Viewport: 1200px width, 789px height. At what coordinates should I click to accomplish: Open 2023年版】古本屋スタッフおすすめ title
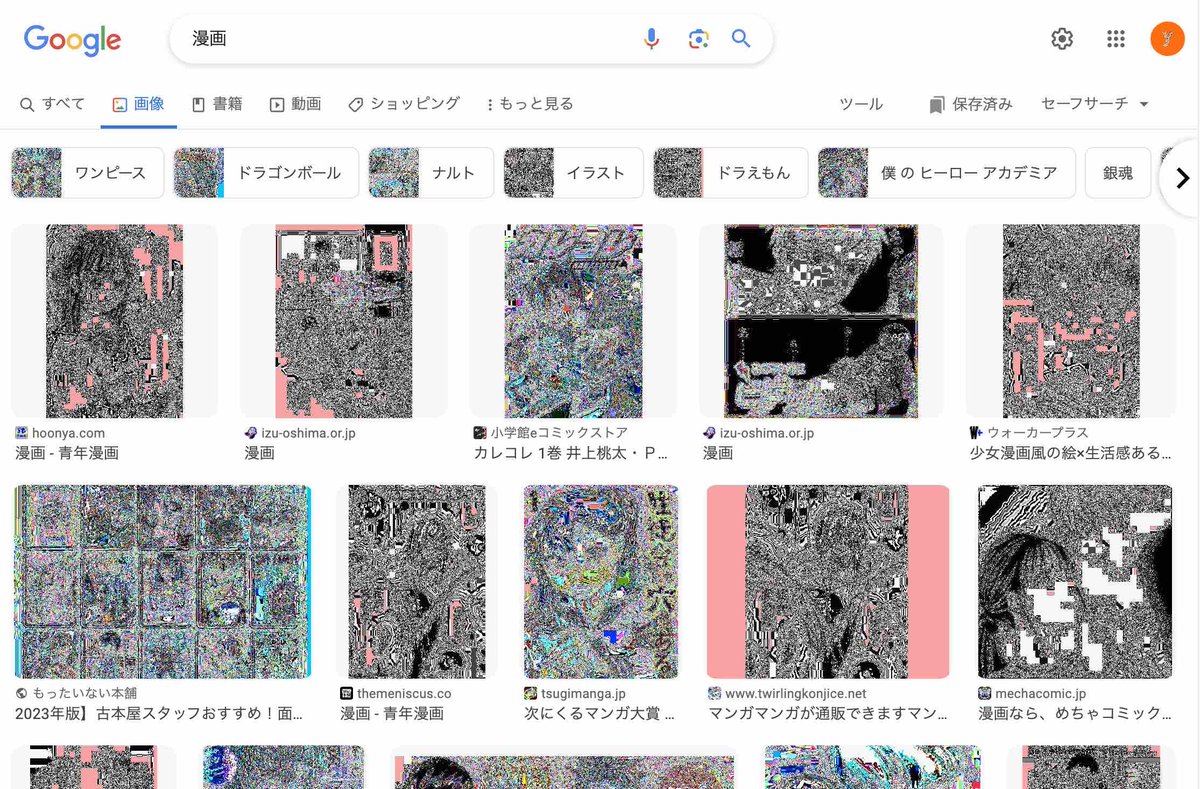pos(159,714)
